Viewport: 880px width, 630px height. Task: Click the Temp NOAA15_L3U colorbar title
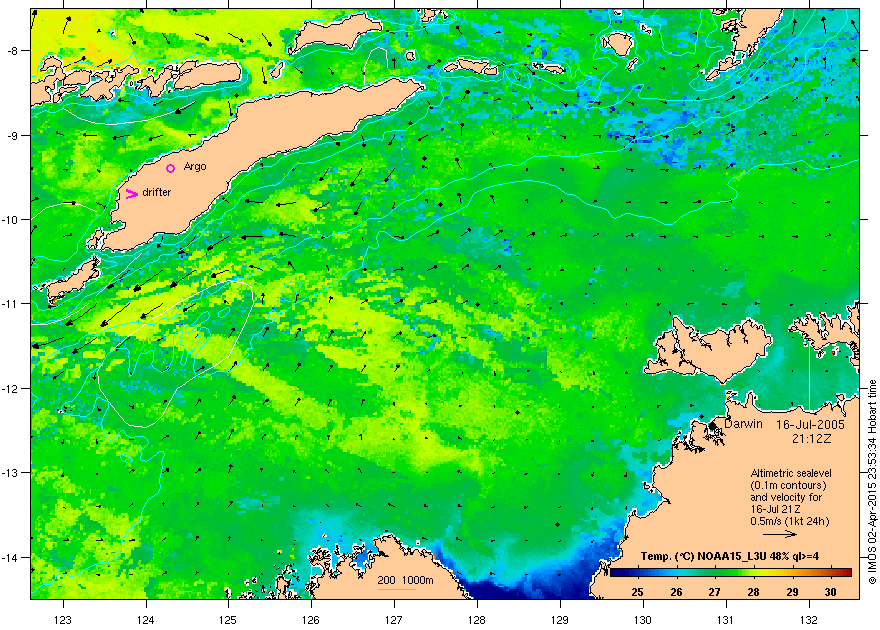click(730, 557)
